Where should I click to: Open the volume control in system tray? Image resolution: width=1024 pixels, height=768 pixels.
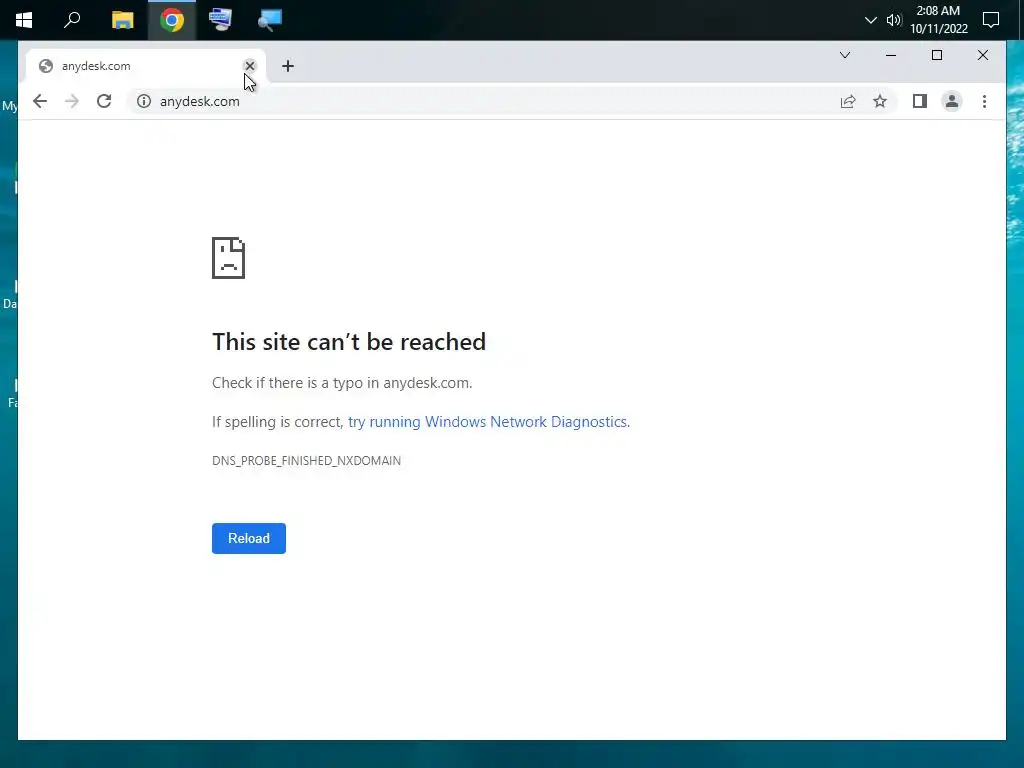point(893,20)
